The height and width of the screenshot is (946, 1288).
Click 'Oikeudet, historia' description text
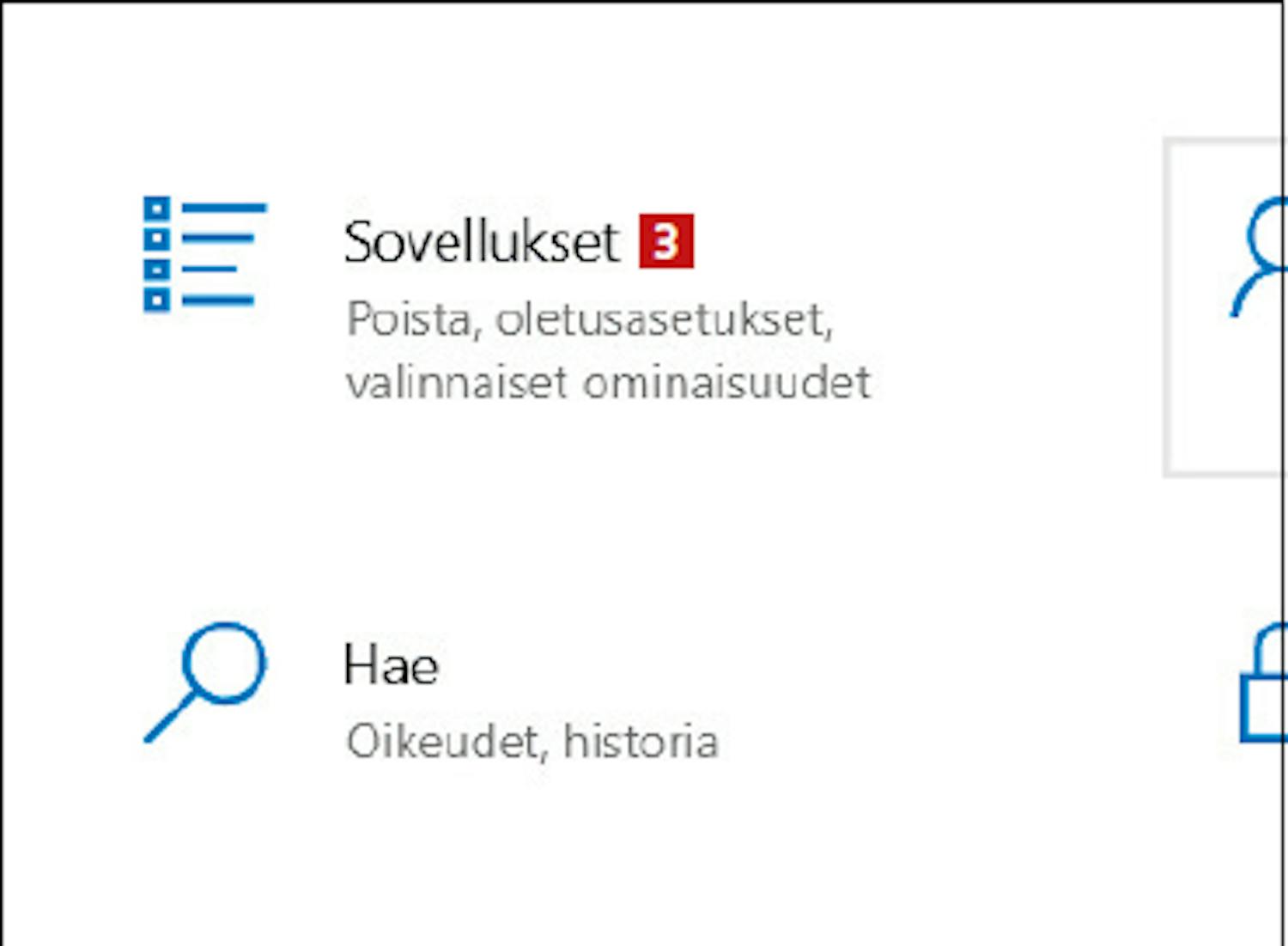click(532, 742)
